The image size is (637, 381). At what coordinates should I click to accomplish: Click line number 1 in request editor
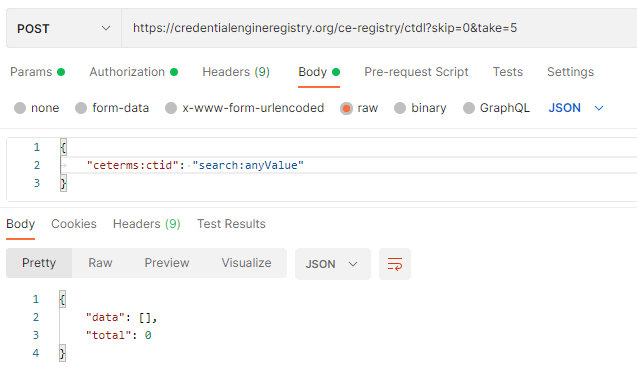[37, 147]
